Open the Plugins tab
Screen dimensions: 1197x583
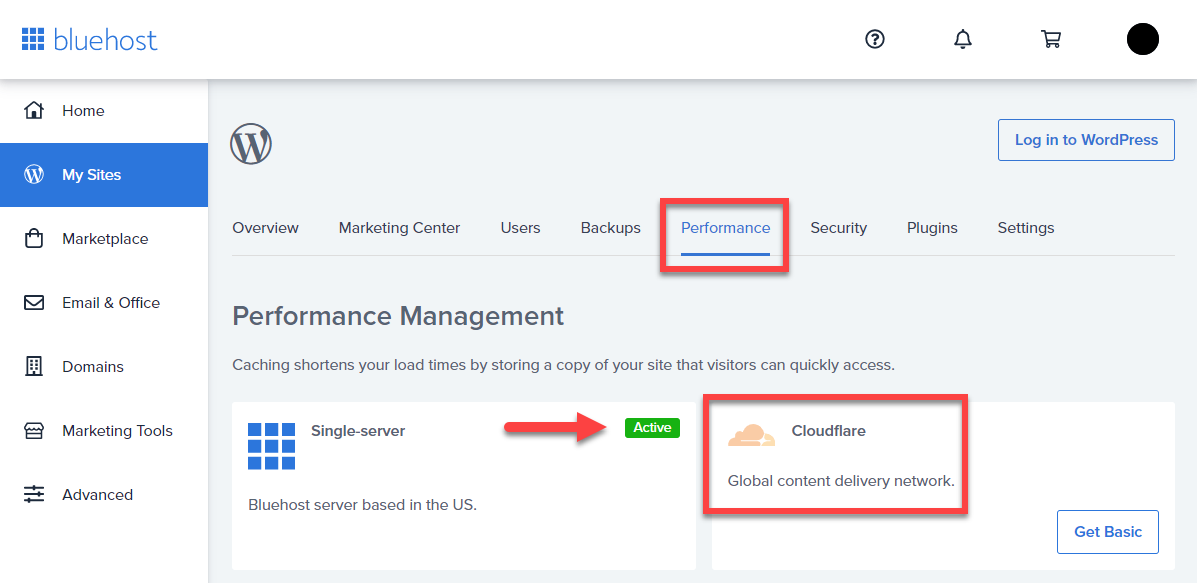point(932,227)
